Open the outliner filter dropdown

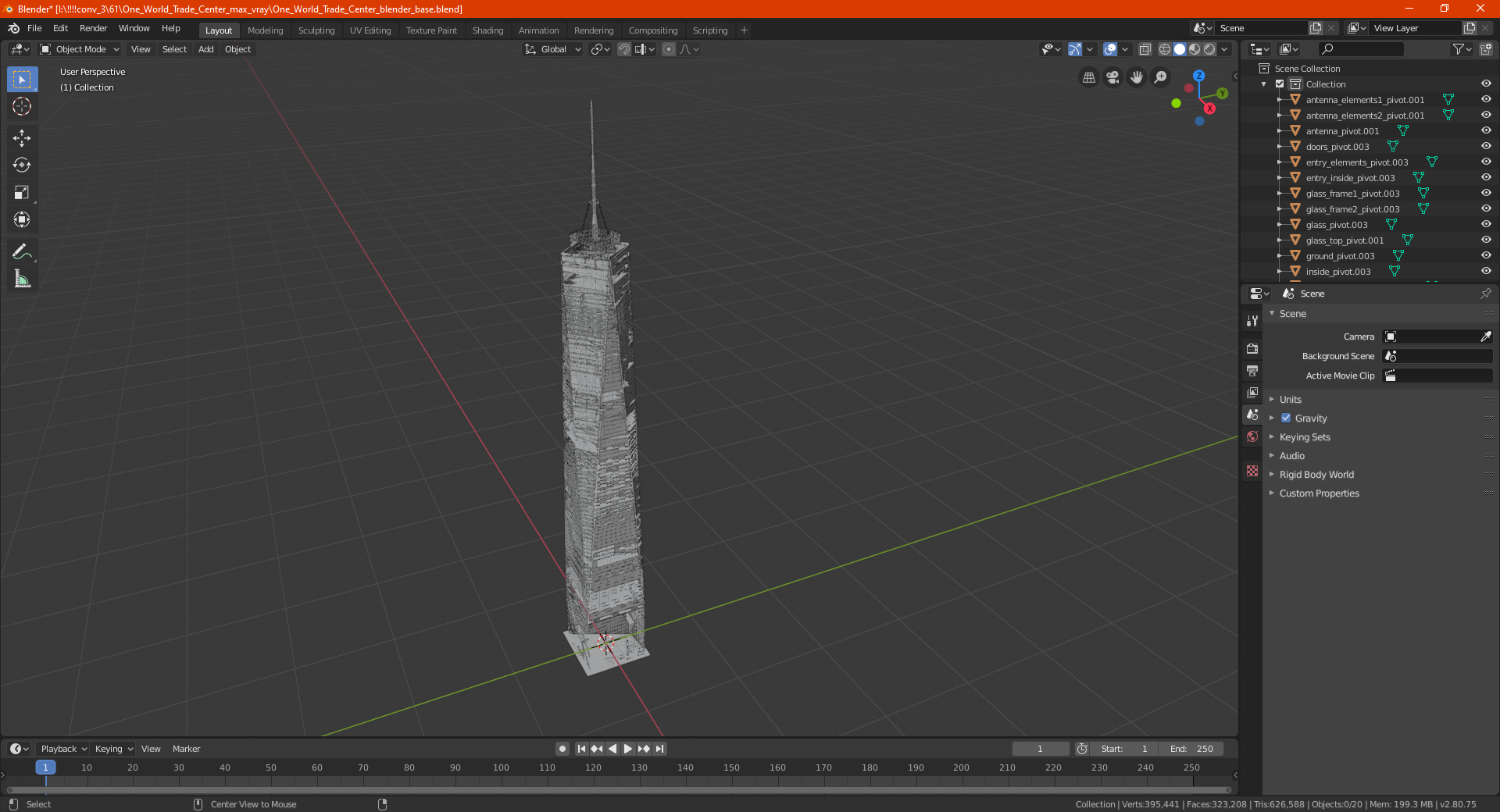(x=1462, y=49)
